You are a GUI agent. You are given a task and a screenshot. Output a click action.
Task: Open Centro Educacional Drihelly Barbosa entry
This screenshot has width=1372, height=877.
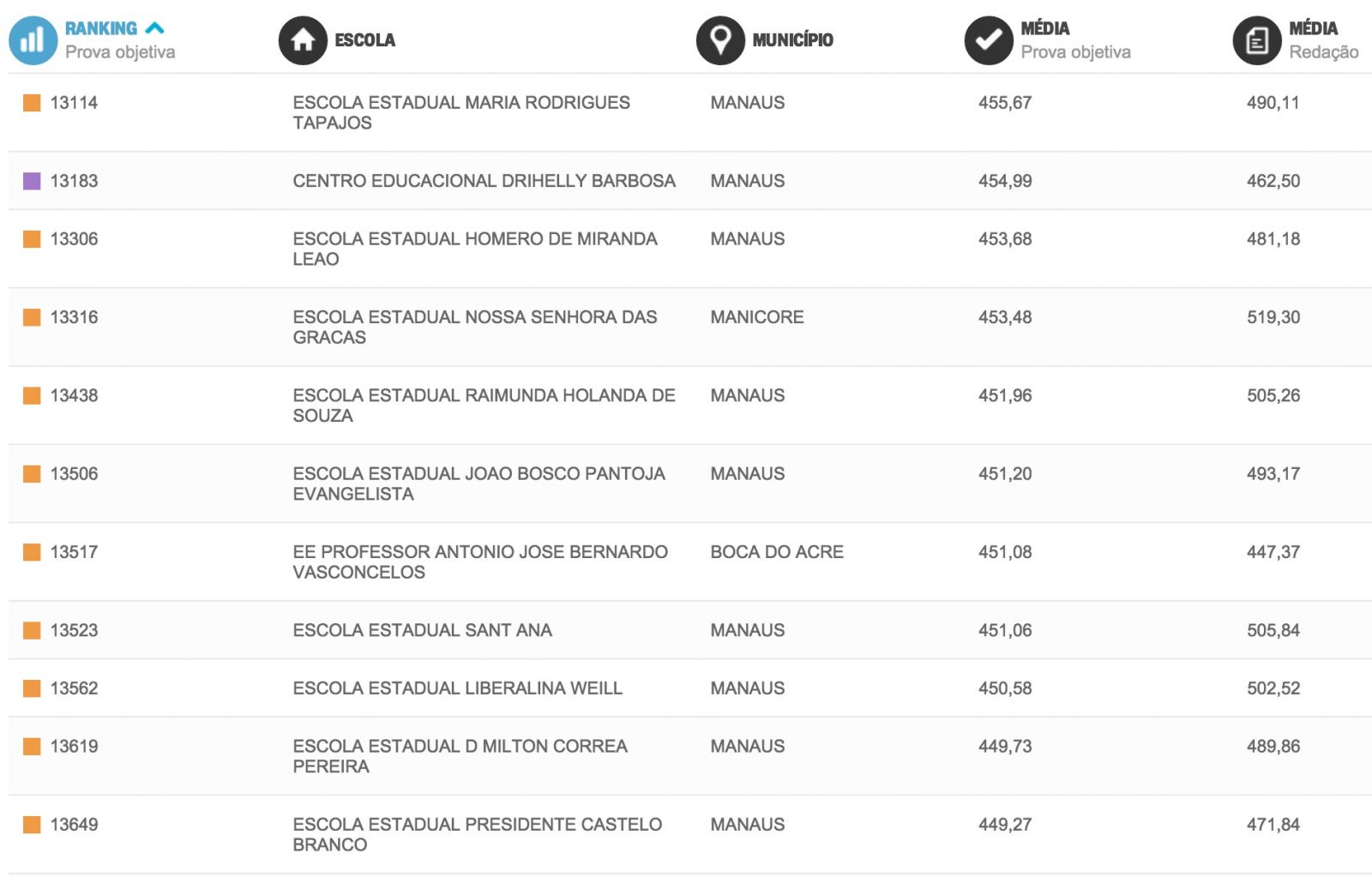click(484, 181)
